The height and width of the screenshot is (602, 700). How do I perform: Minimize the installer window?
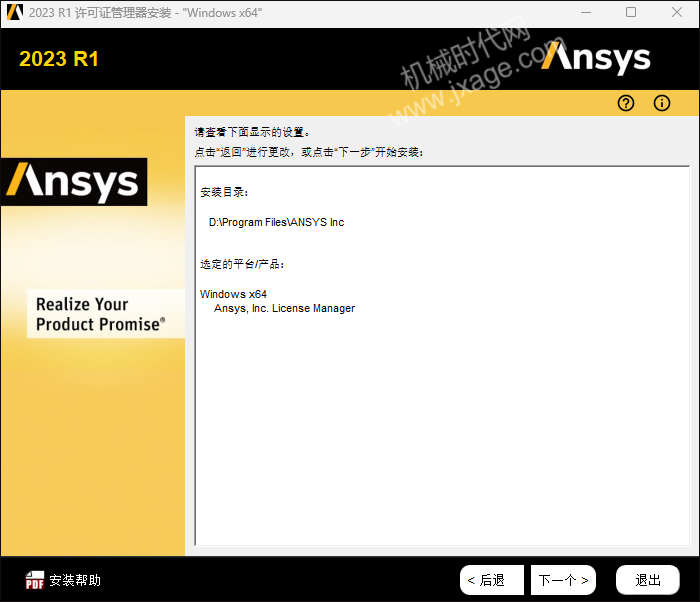[x=586, y=13]
